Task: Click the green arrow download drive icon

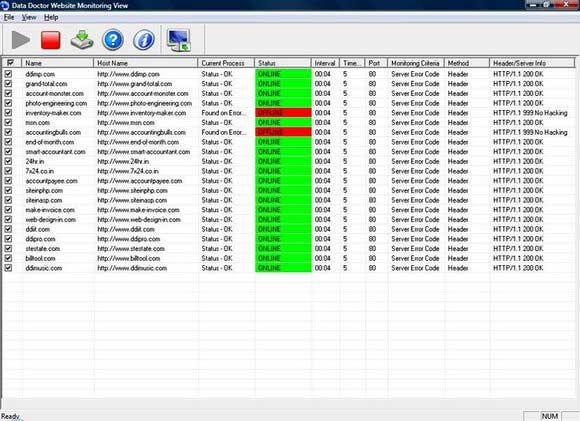Action: pyautogui.click(x=82, y=40)
